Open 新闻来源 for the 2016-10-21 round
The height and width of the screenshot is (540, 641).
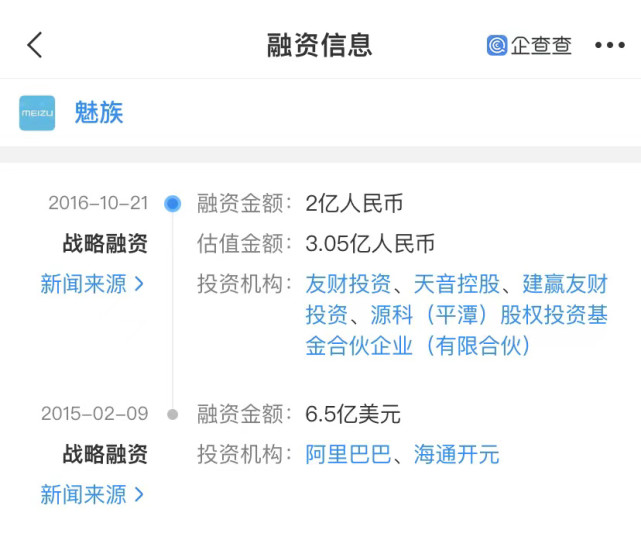92,284
